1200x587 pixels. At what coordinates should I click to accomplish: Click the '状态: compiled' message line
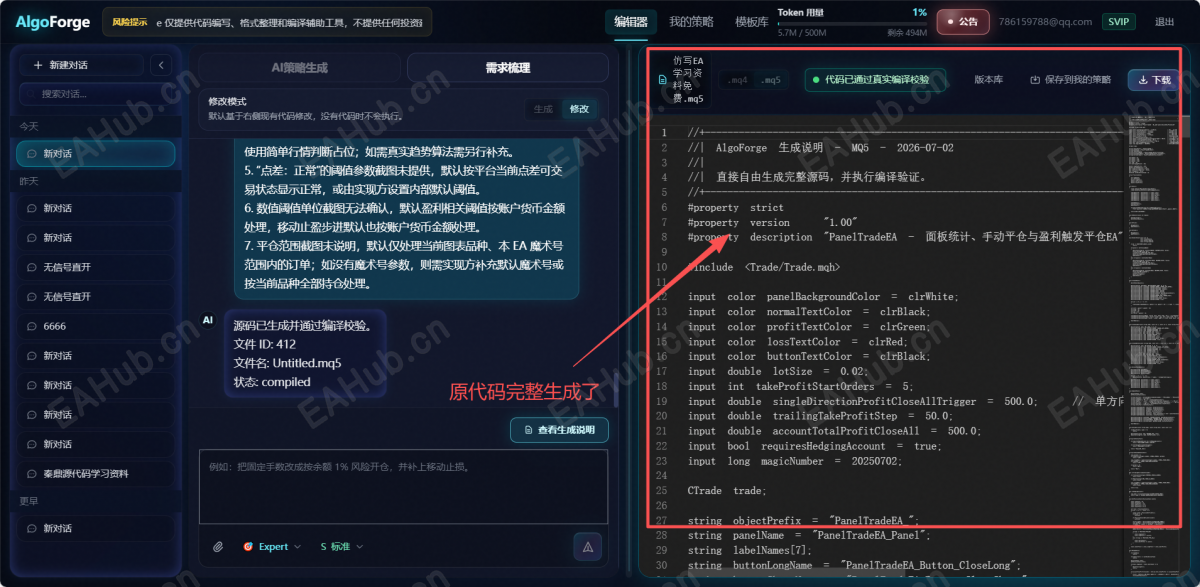(272, 382)
